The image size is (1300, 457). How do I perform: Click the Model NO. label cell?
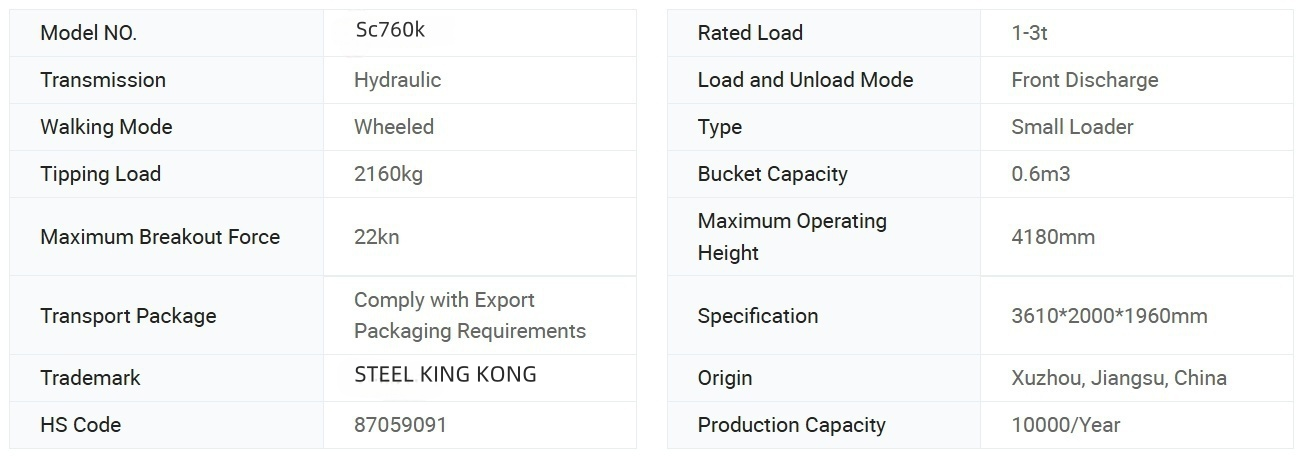88,33
